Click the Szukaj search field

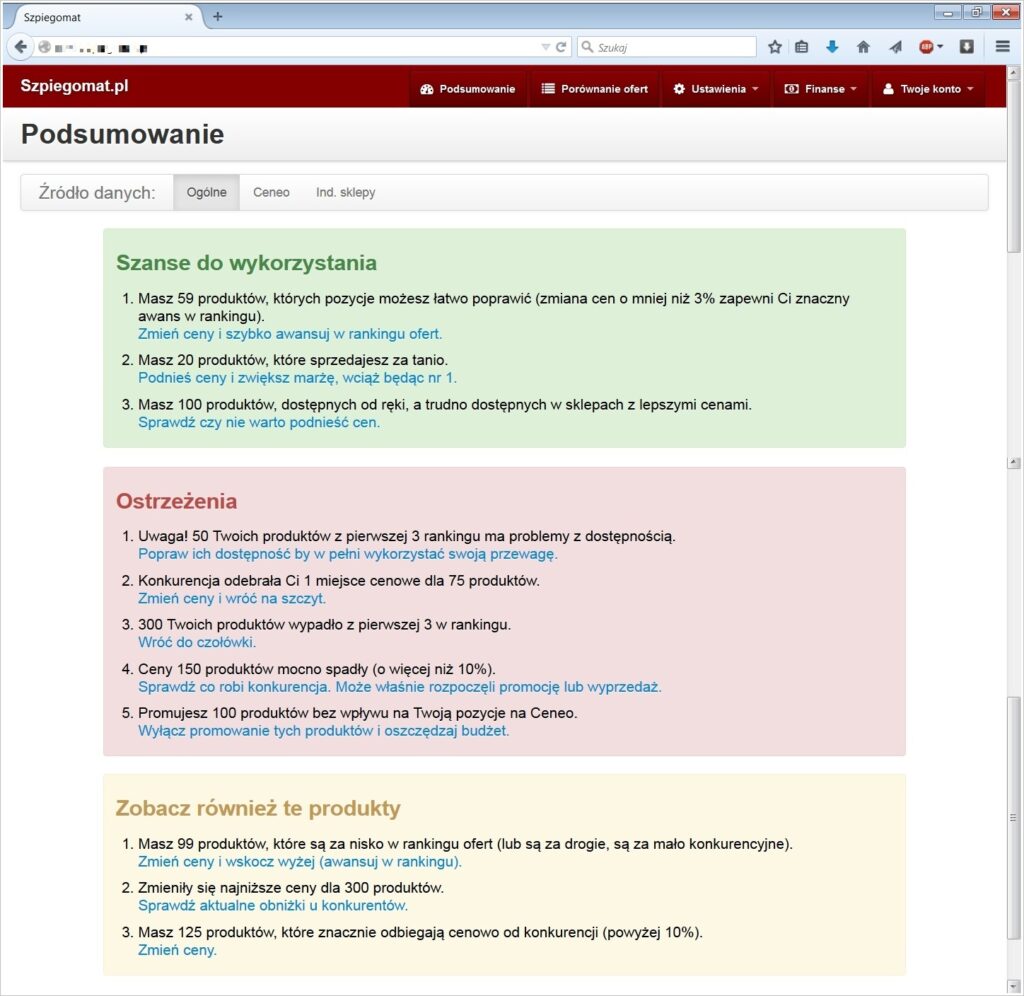pos(667,47)
